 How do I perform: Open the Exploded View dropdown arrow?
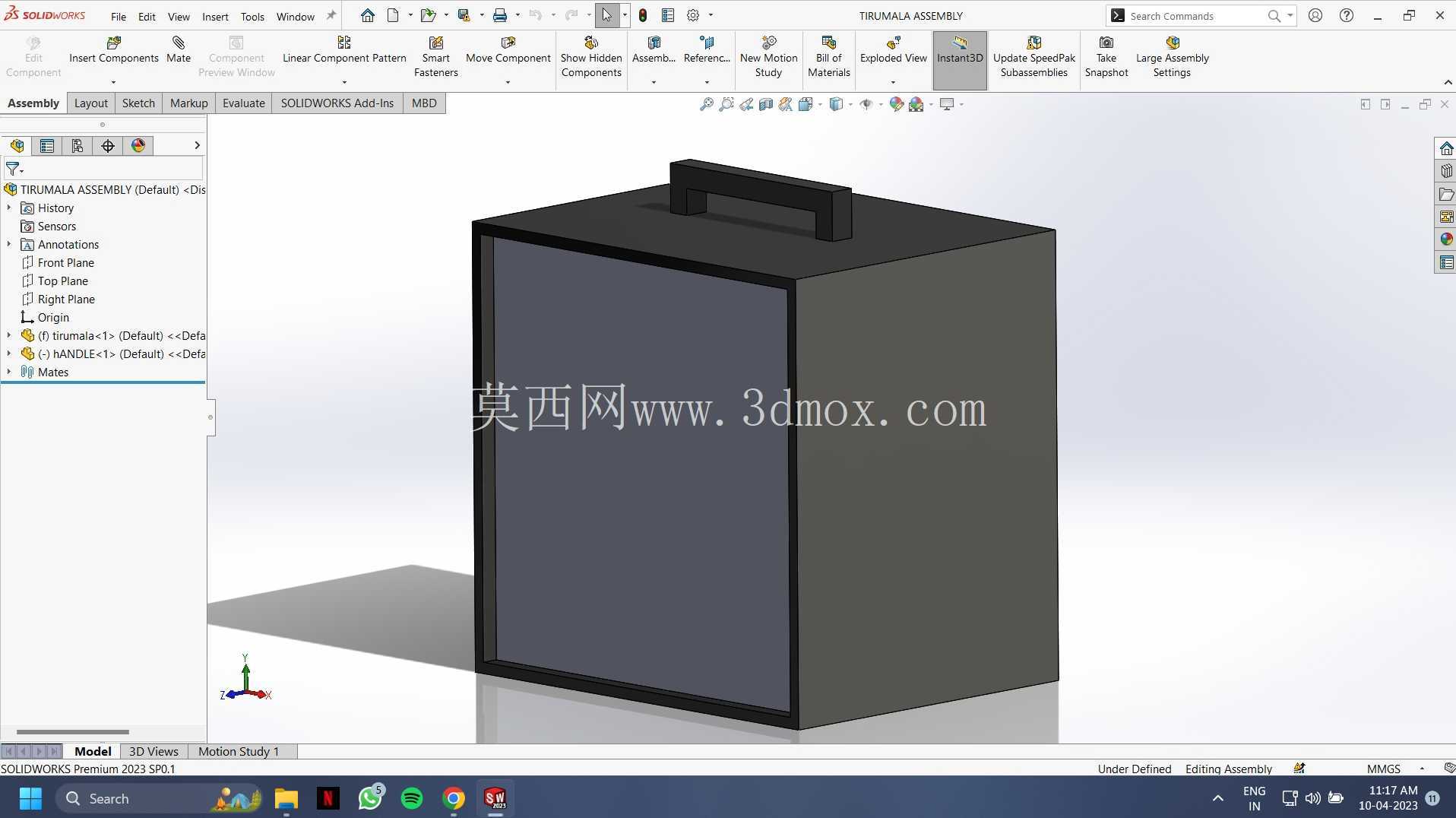pyautogui.click(x=893, y=82)
